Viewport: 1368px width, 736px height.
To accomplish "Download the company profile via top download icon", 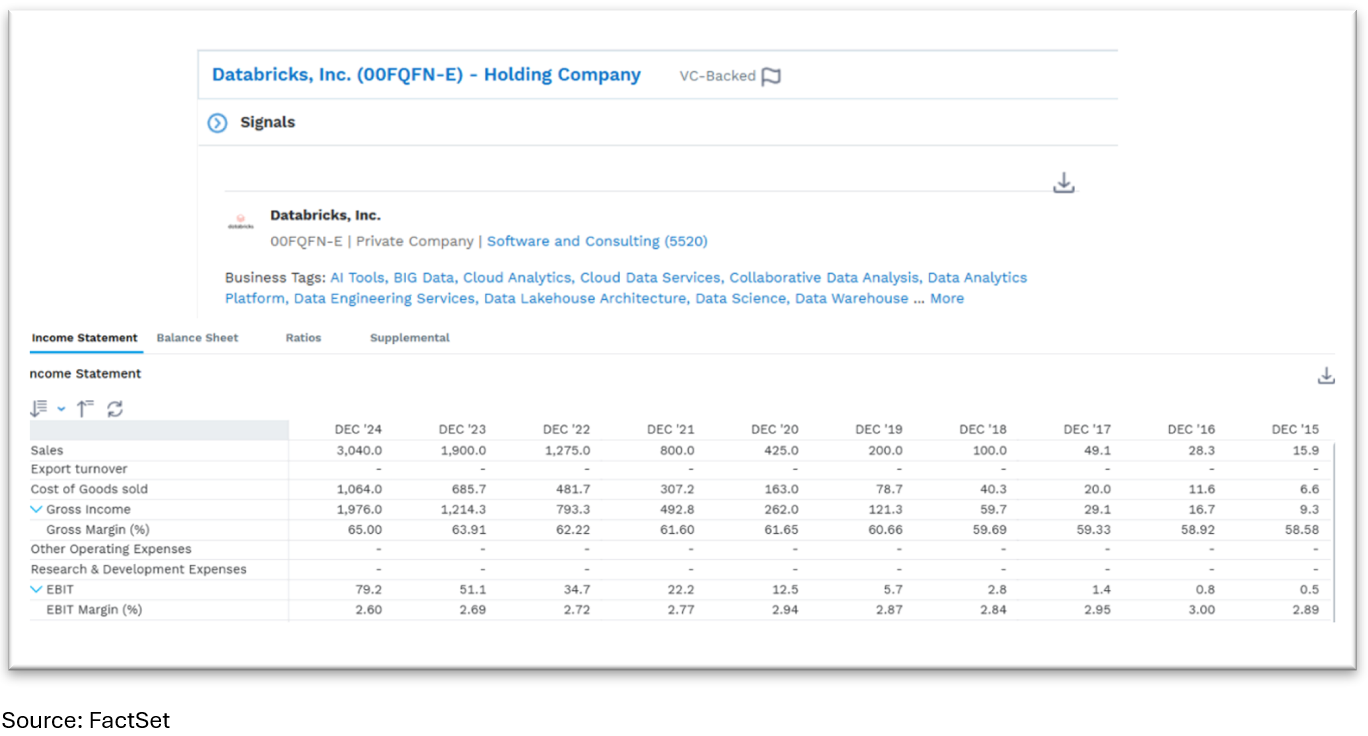I will (x=1064, y=183).
